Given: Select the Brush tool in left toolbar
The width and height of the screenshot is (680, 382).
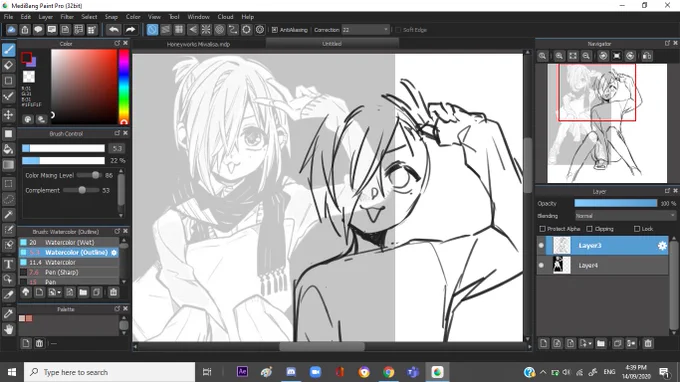Looking at the screenshot, I should 9,50.
